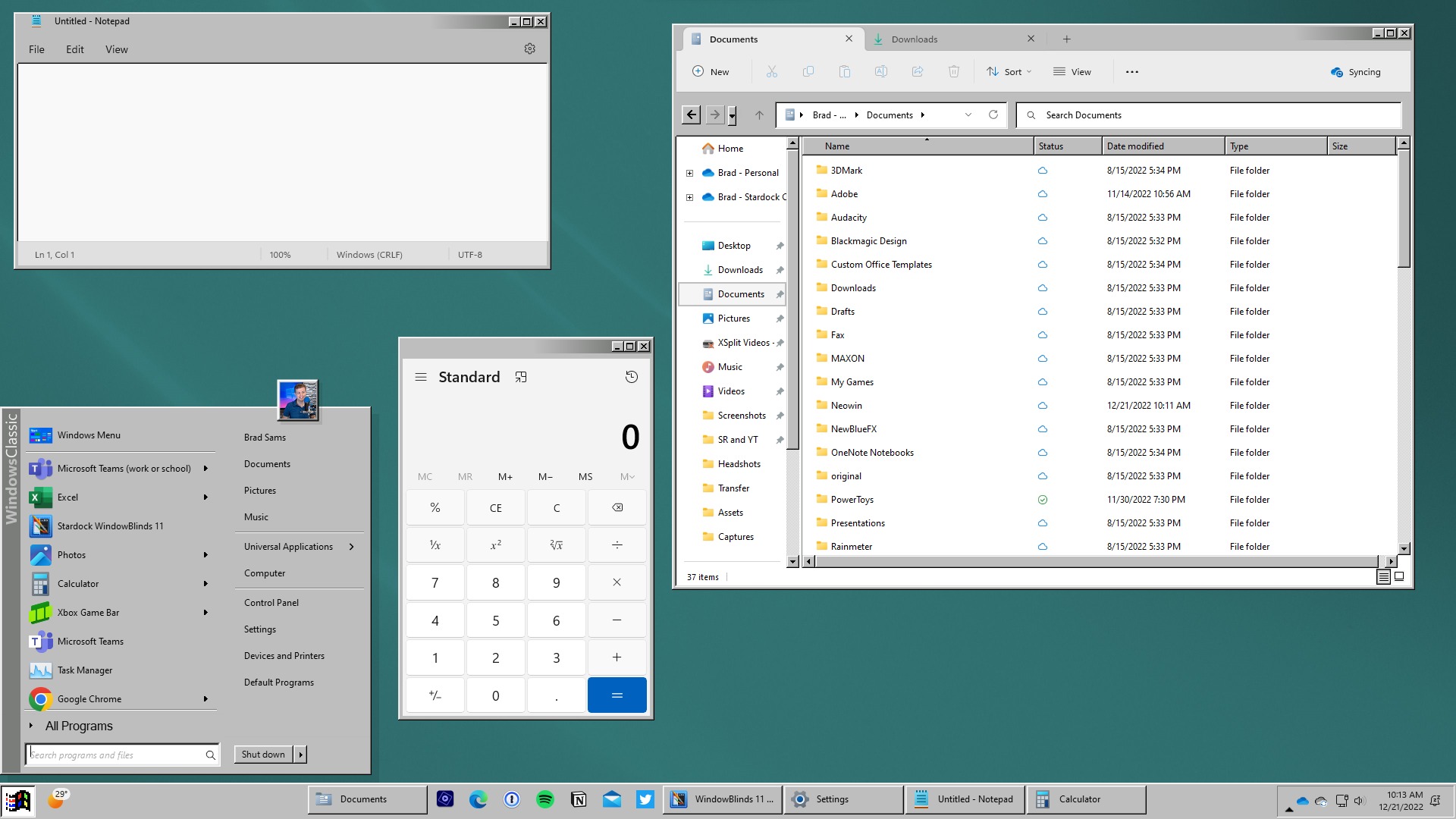
Task: Click the memory store (MS) button
Action: (x=585, y=476)
